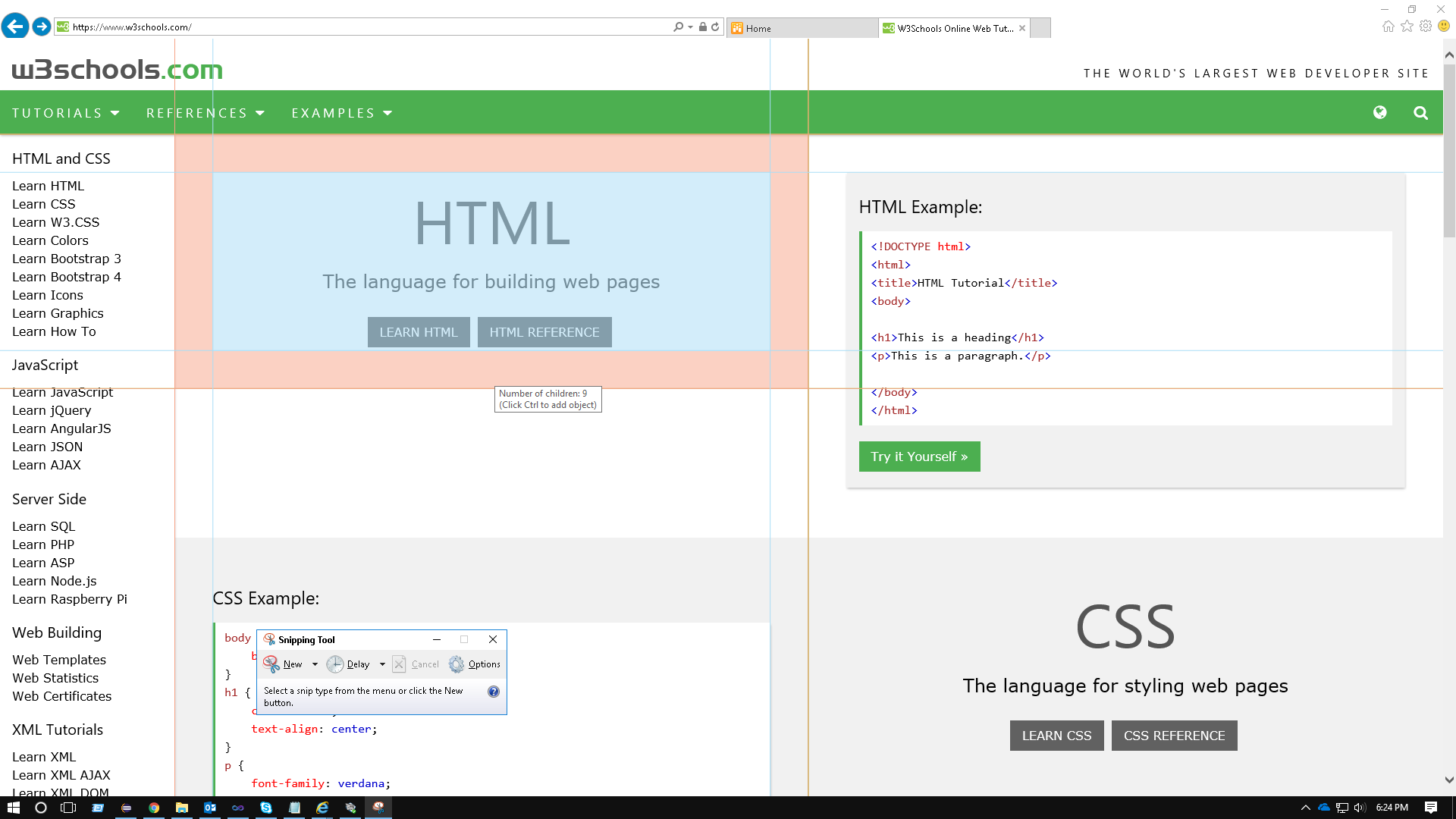Open a new blank browser tab
The image size is (1456, 819).
1041,28
